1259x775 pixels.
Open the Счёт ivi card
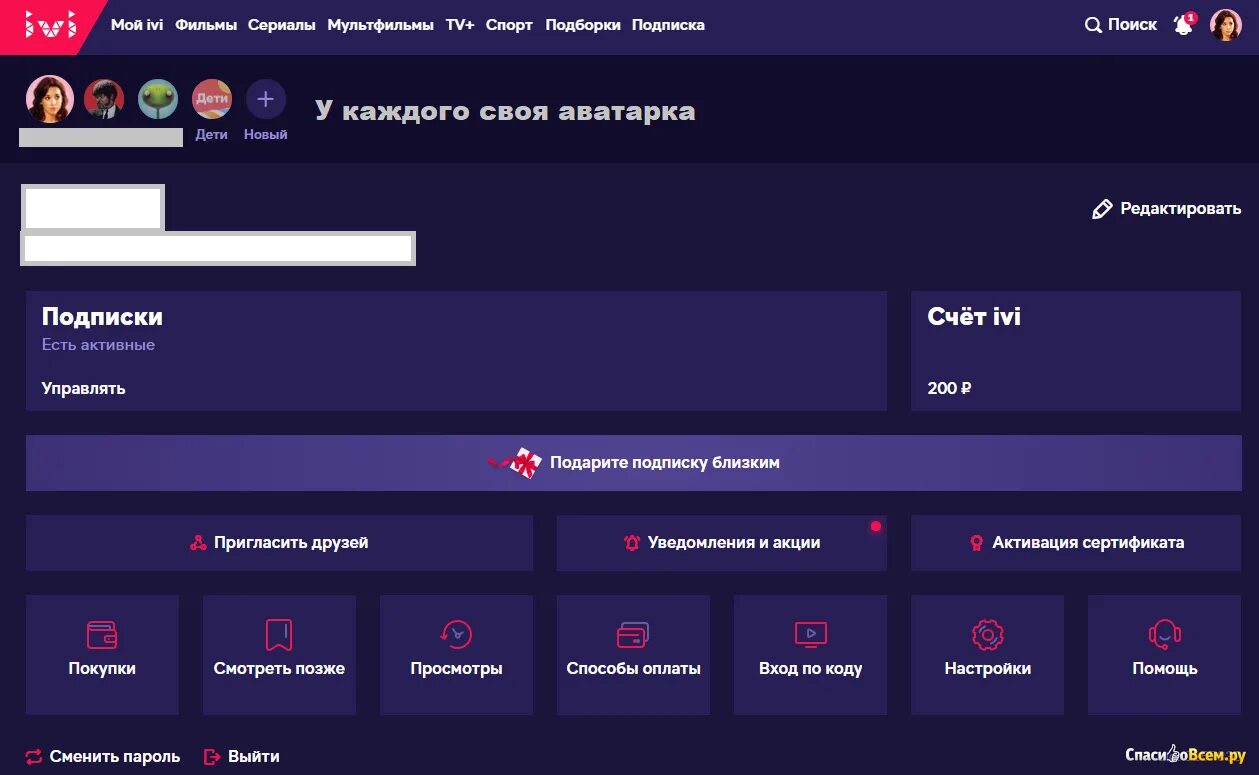(1076, 351)
